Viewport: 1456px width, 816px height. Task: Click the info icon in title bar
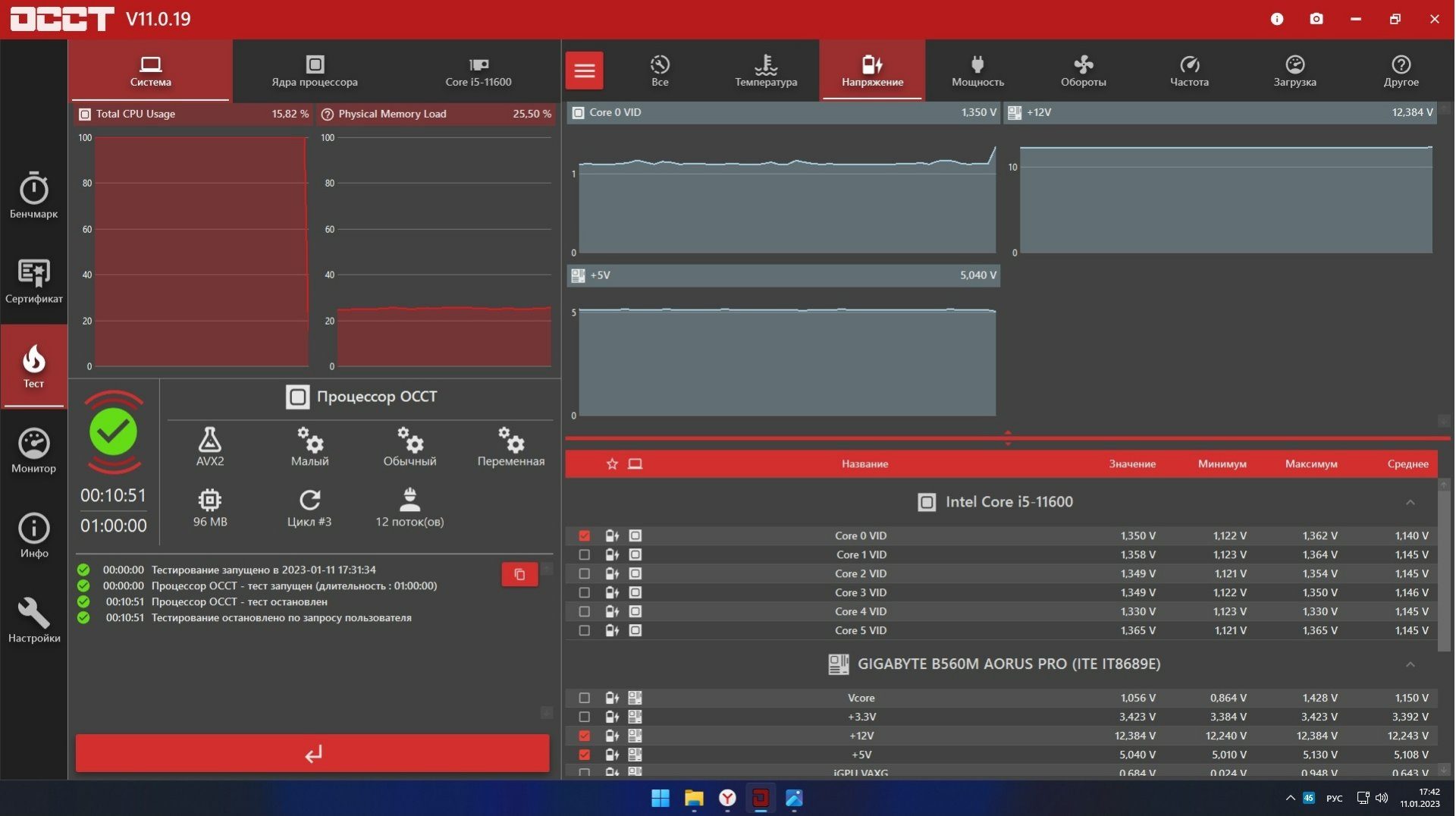(1277, 19)
